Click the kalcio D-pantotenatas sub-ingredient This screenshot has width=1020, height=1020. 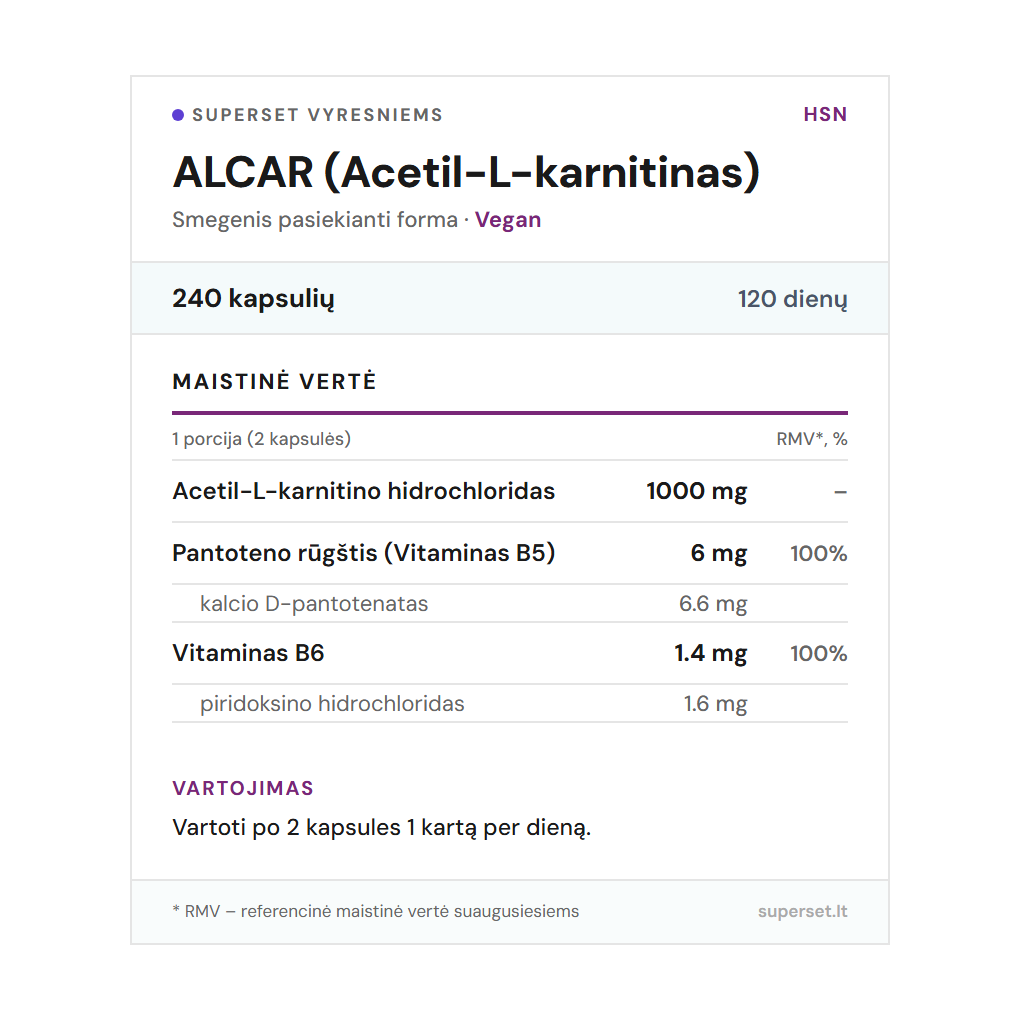coord(314,604)
